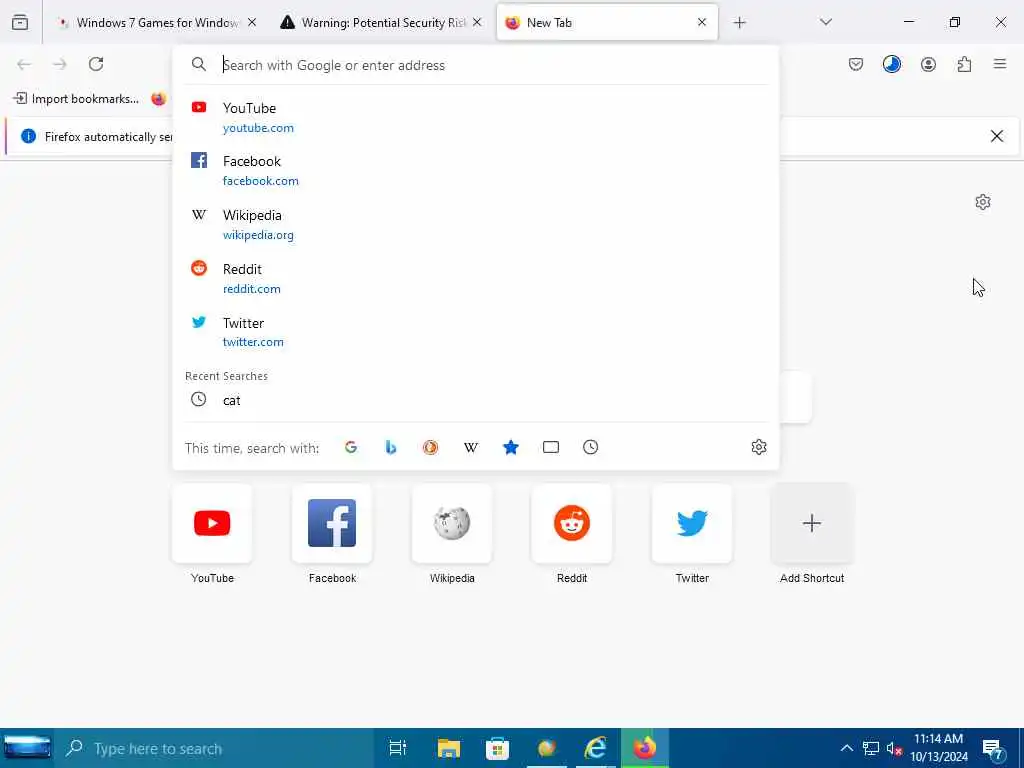
Task: Open Firefox View icon in tab bar
Action: tap(20, 22)
